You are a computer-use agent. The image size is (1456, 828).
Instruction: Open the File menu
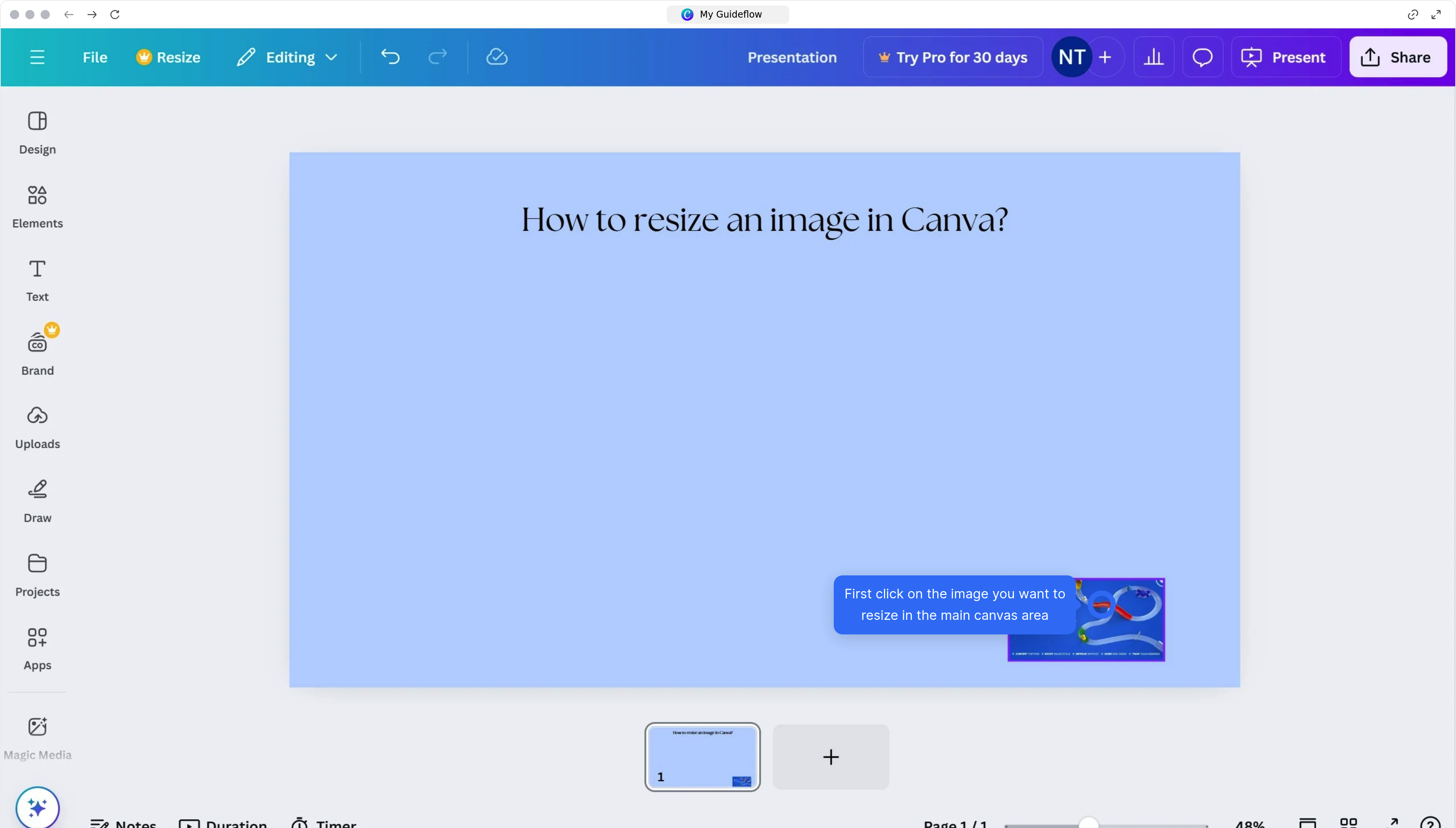point(94,56)
